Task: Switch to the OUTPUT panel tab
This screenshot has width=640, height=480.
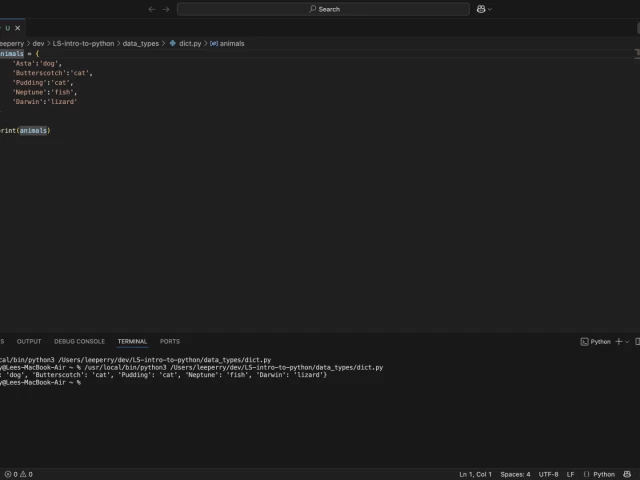Action: pyautogui.click(x=29, y=341)
